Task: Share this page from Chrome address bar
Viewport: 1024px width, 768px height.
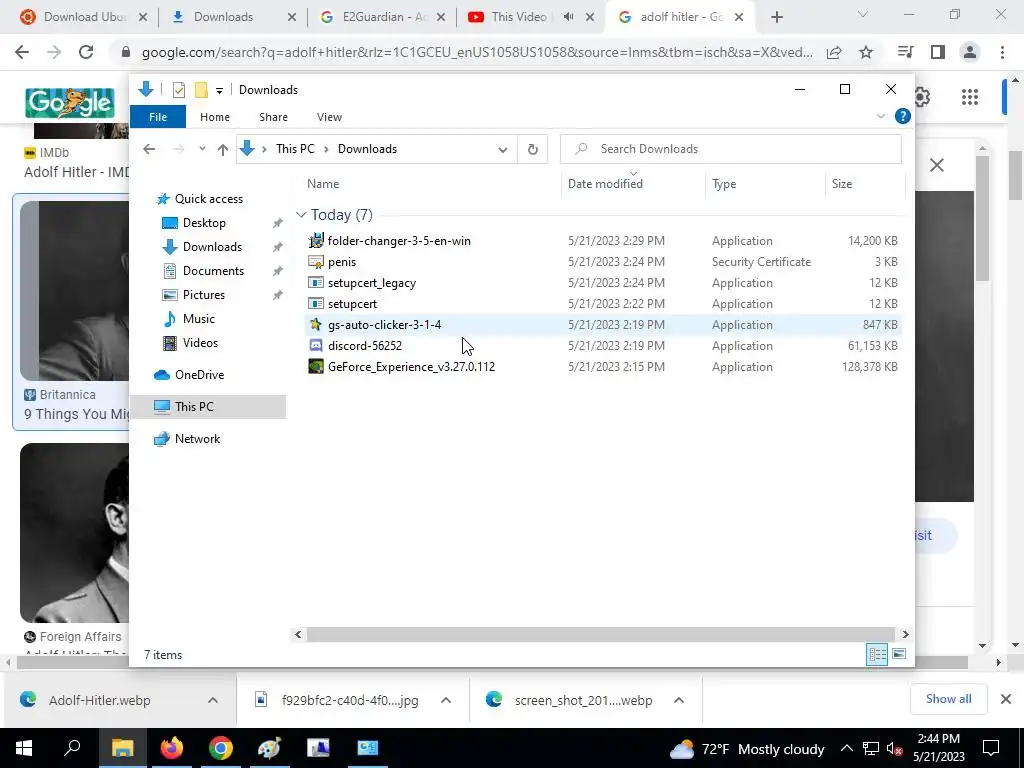Action: tap(834, 52)
